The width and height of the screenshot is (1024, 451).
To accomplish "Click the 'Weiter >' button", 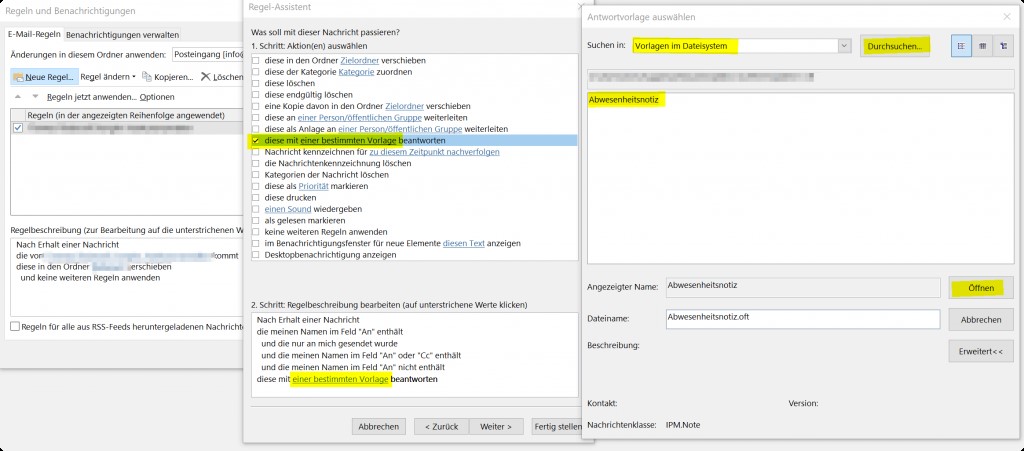I will pyautogui.click(x=496, y=426).
